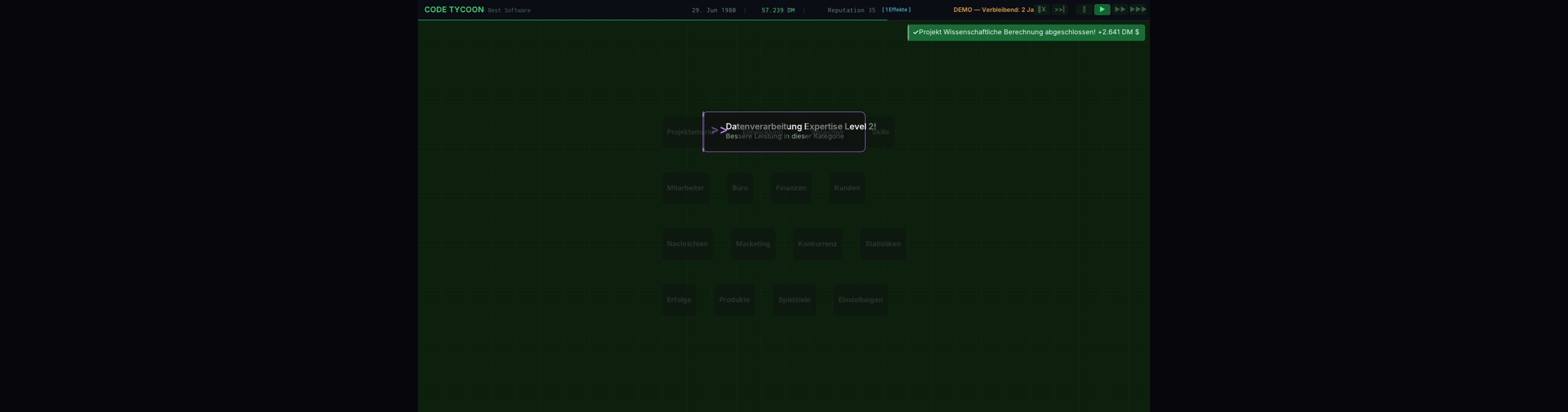Open the [1 Effekte] indicator
Screen dimensions: 1568x412
point(896,10)
